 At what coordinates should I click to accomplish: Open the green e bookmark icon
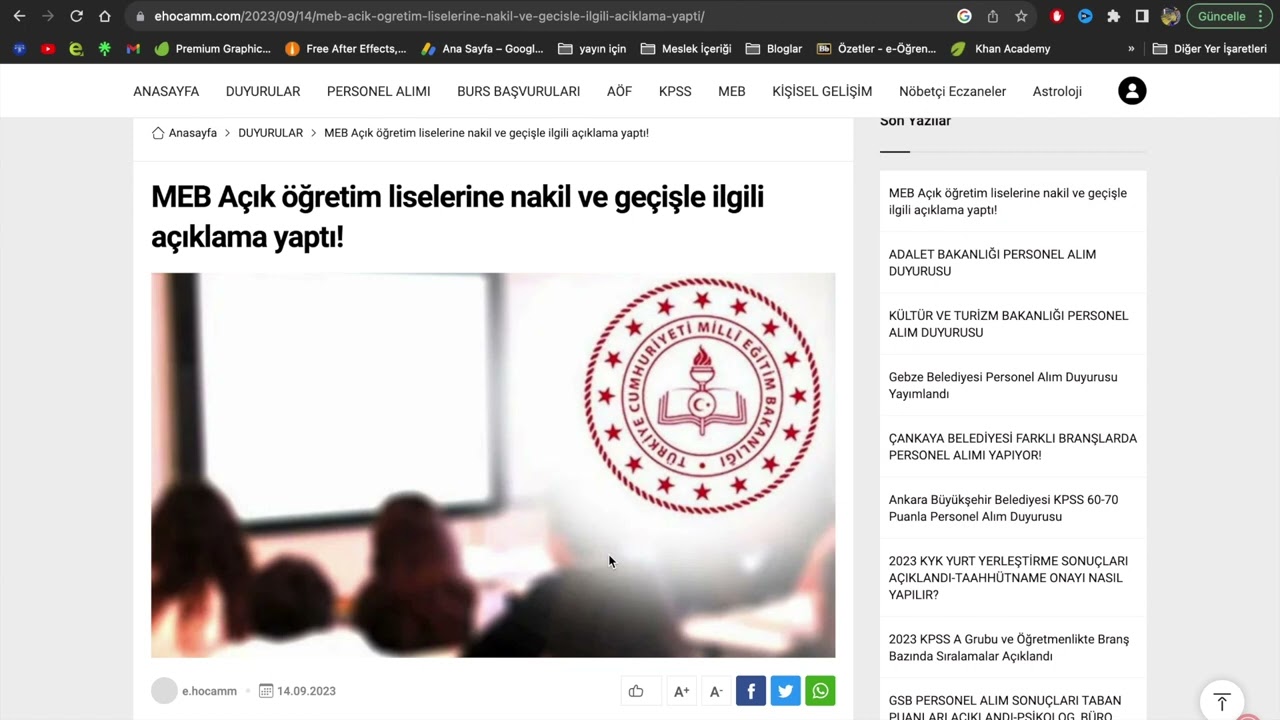tap(76, 48)
